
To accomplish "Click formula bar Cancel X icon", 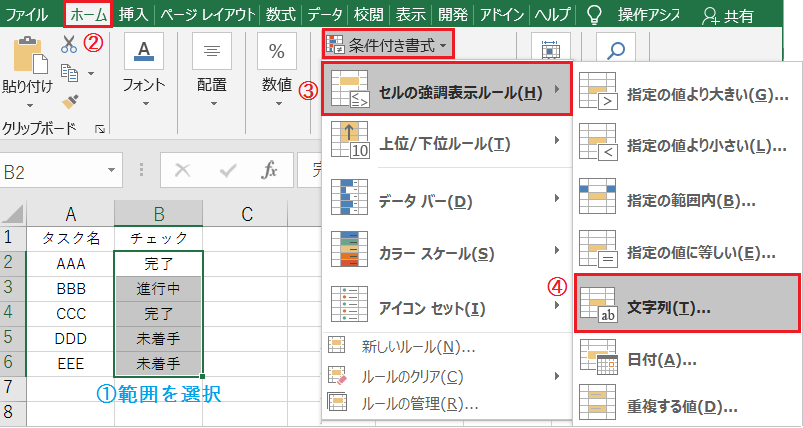I will [x=182, y=171].
